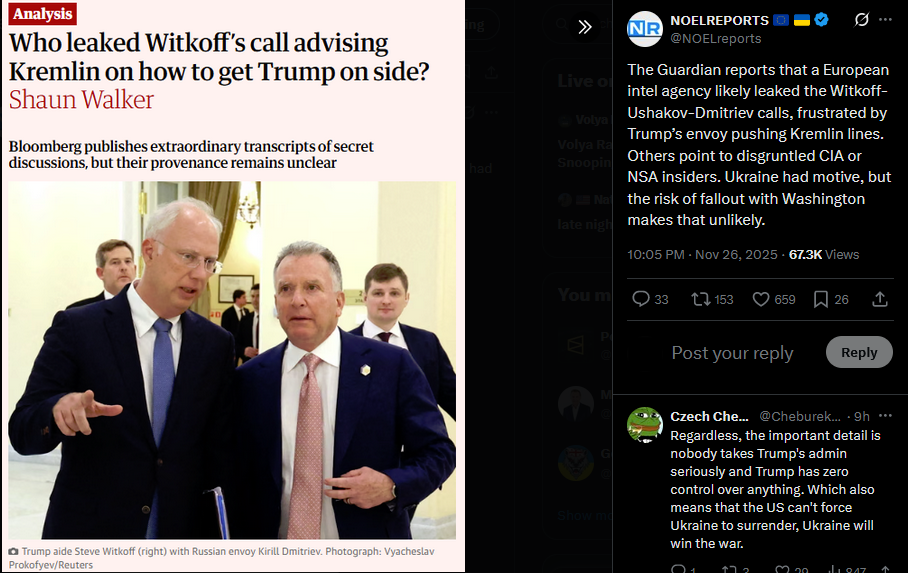908x573 pixels.
Task: Click the Reply button
Action: click(x=859, y=352)
